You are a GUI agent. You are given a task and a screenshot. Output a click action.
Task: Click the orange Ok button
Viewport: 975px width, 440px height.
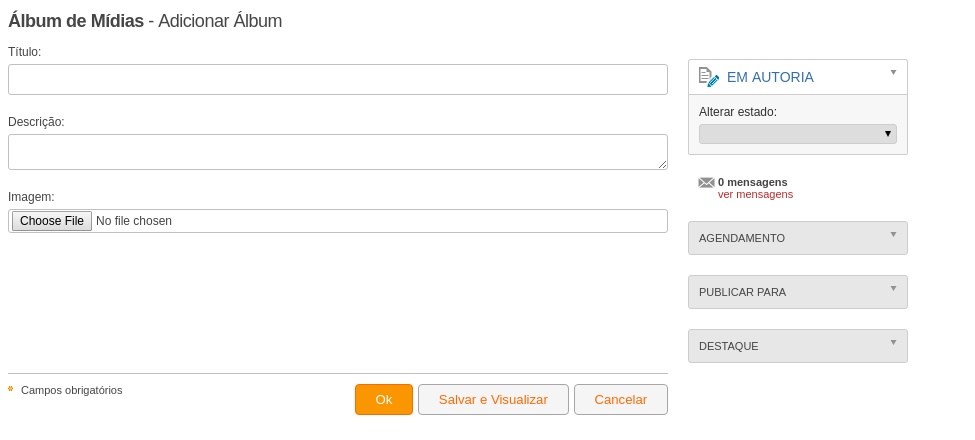[384, 400]
